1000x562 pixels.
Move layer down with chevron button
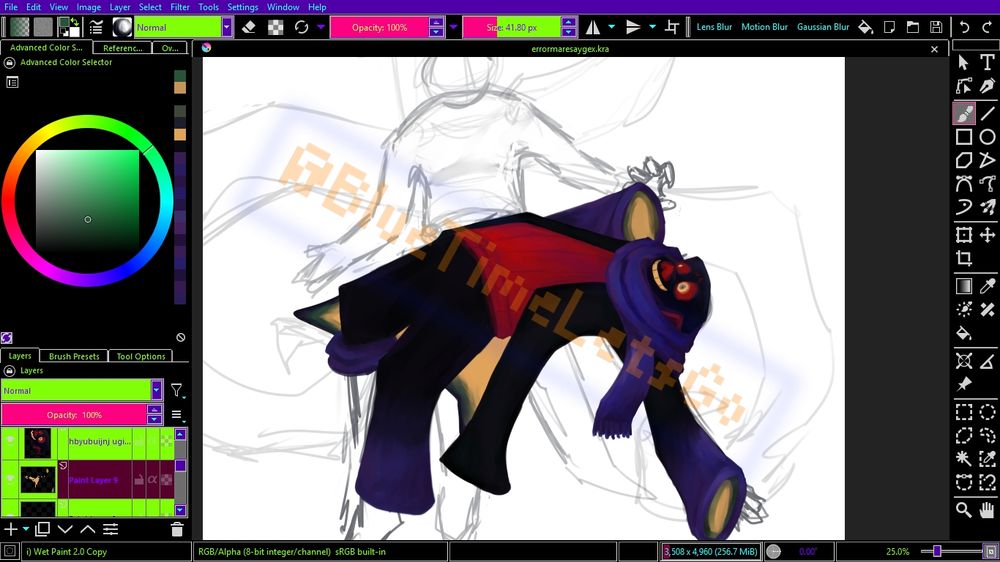65,529
